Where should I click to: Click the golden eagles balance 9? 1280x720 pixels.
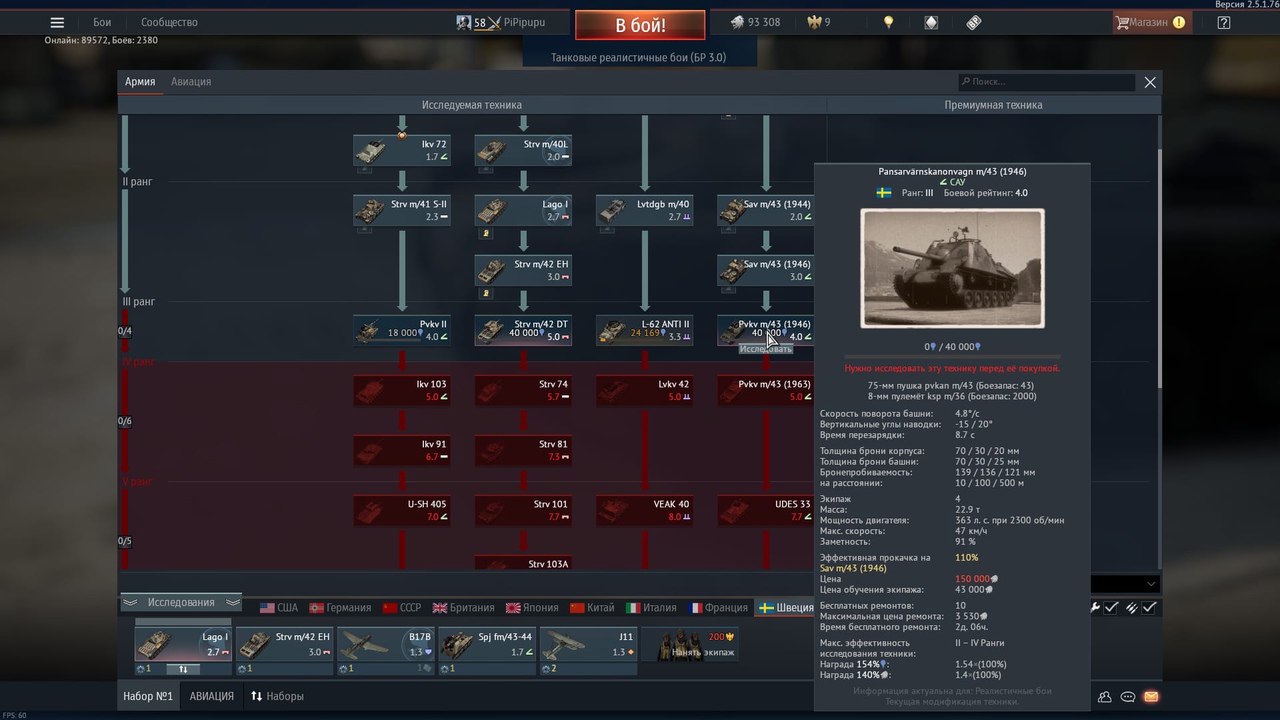[817, 22]
